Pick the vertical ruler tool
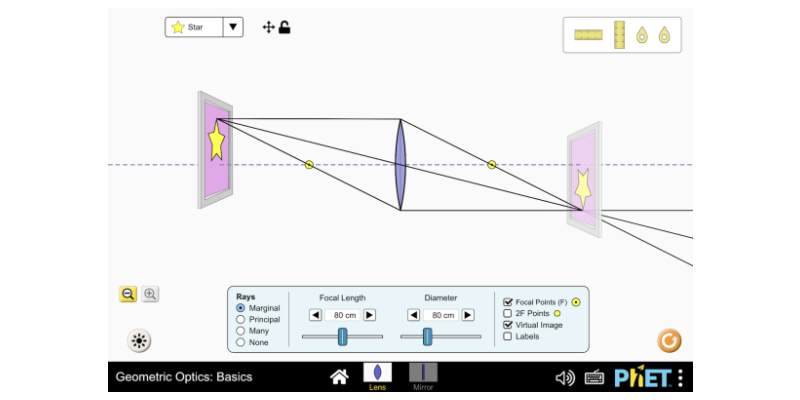 tap(619, 35)
